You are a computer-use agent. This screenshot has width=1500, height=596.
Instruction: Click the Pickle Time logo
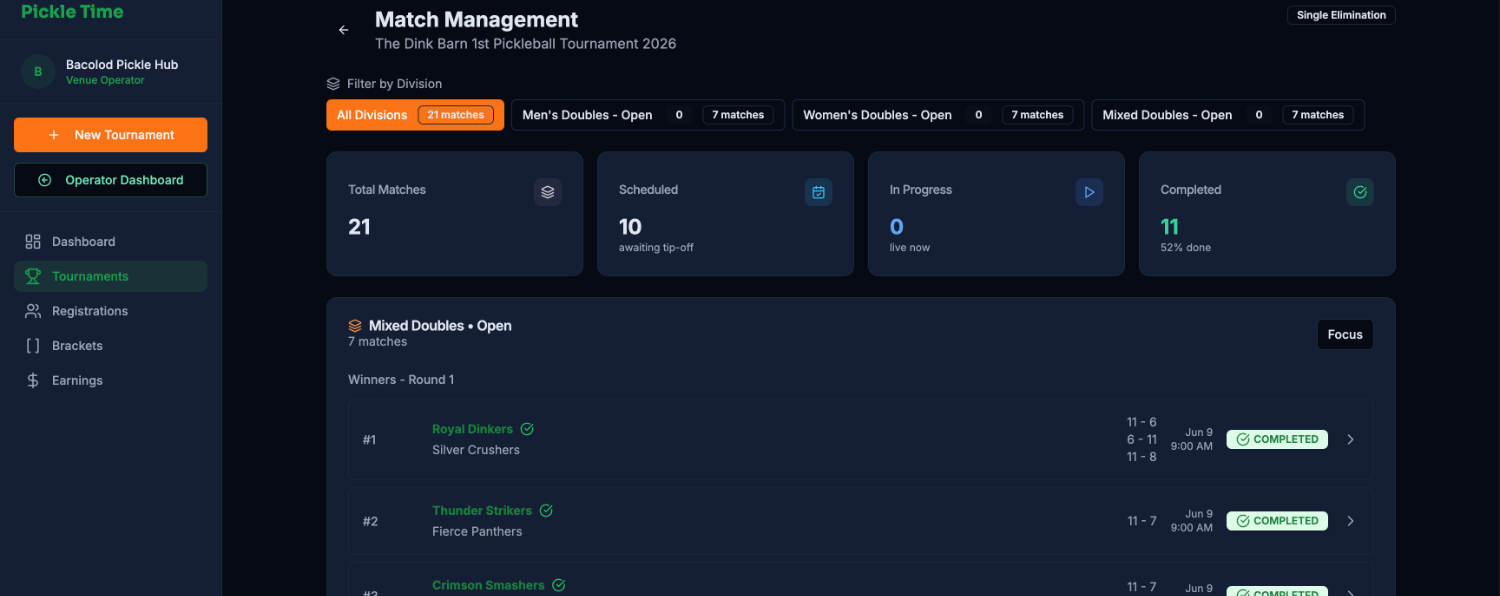(72, 12)
